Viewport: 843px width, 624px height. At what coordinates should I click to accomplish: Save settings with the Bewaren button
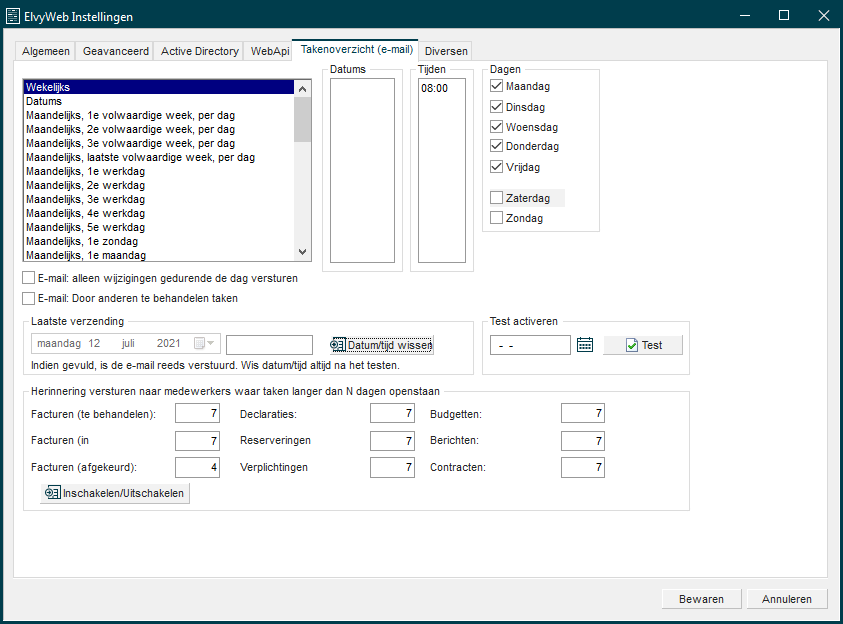point(701,599)
